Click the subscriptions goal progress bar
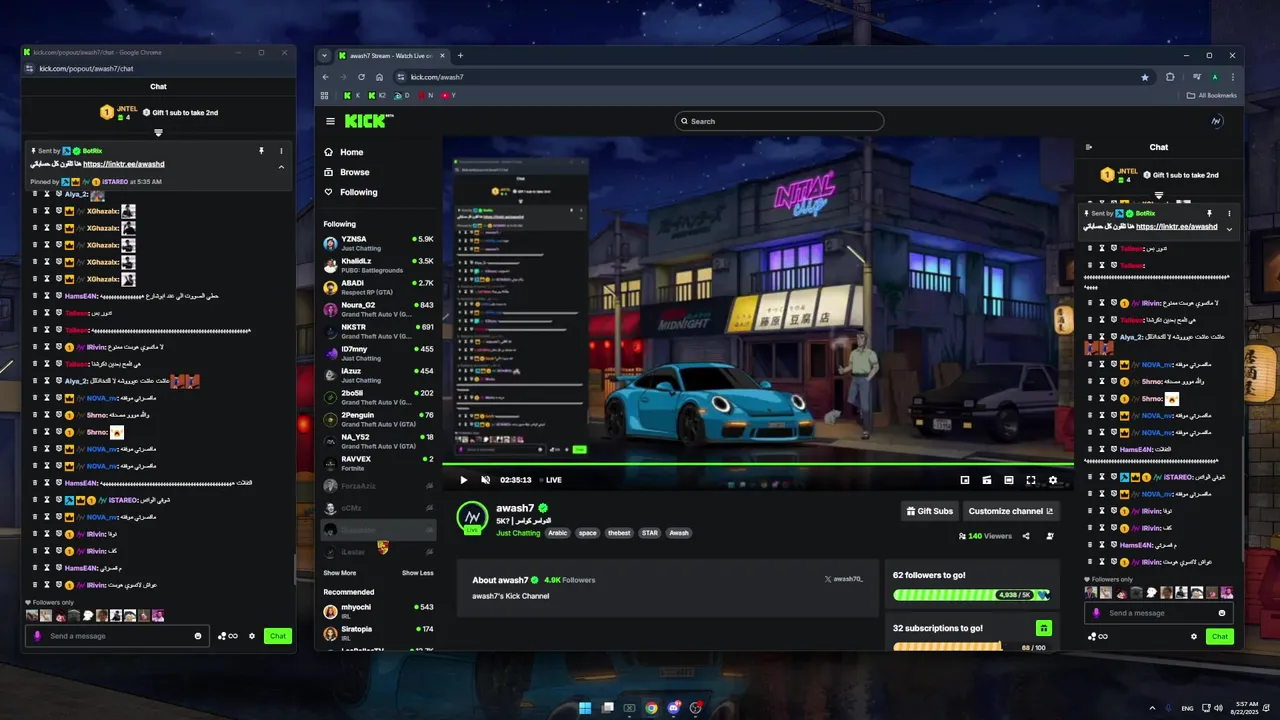The image size is (1280, 720). coord(972,647)
